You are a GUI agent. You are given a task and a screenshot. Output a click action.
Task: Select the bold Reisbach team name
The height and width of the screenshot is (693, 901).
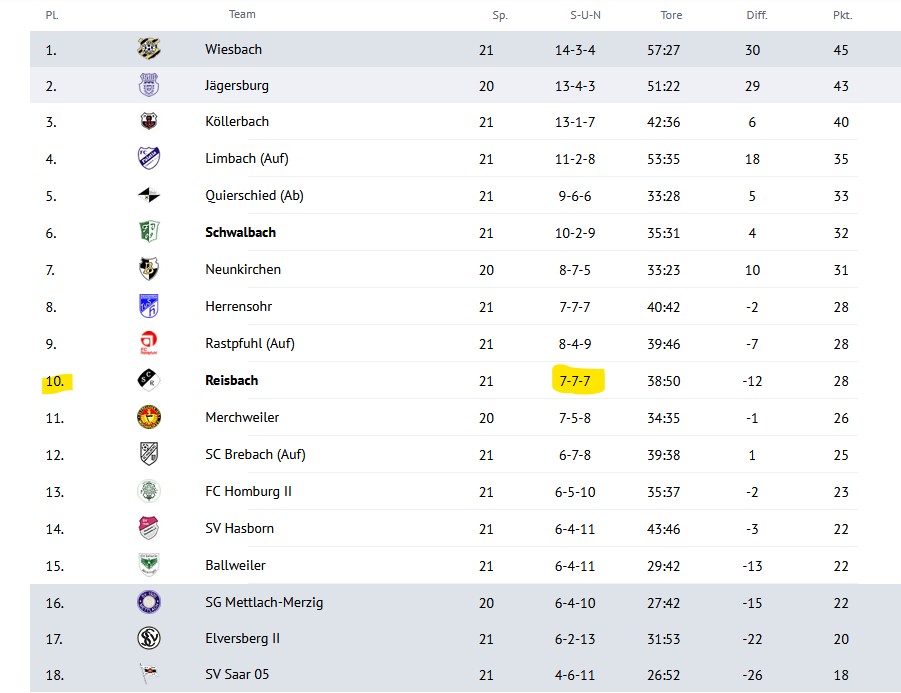tap(232, 380)
